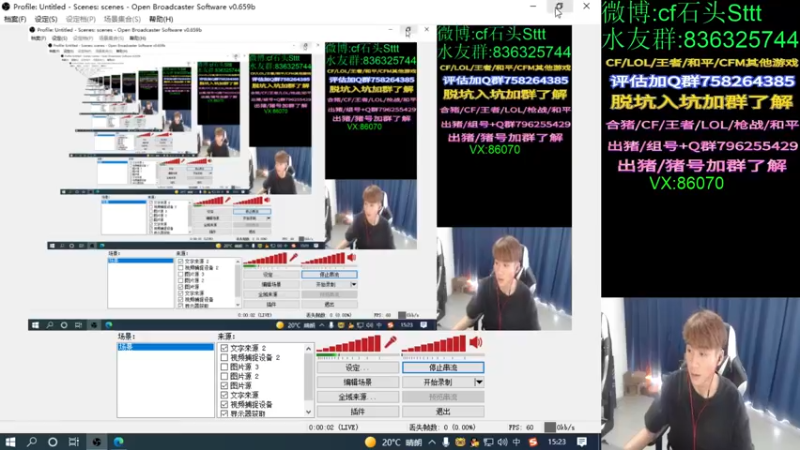Viewport: 800px width, 450px height.
Task: Minimize the OBS window
Action: pyautogui.click(x=533, y=7)
